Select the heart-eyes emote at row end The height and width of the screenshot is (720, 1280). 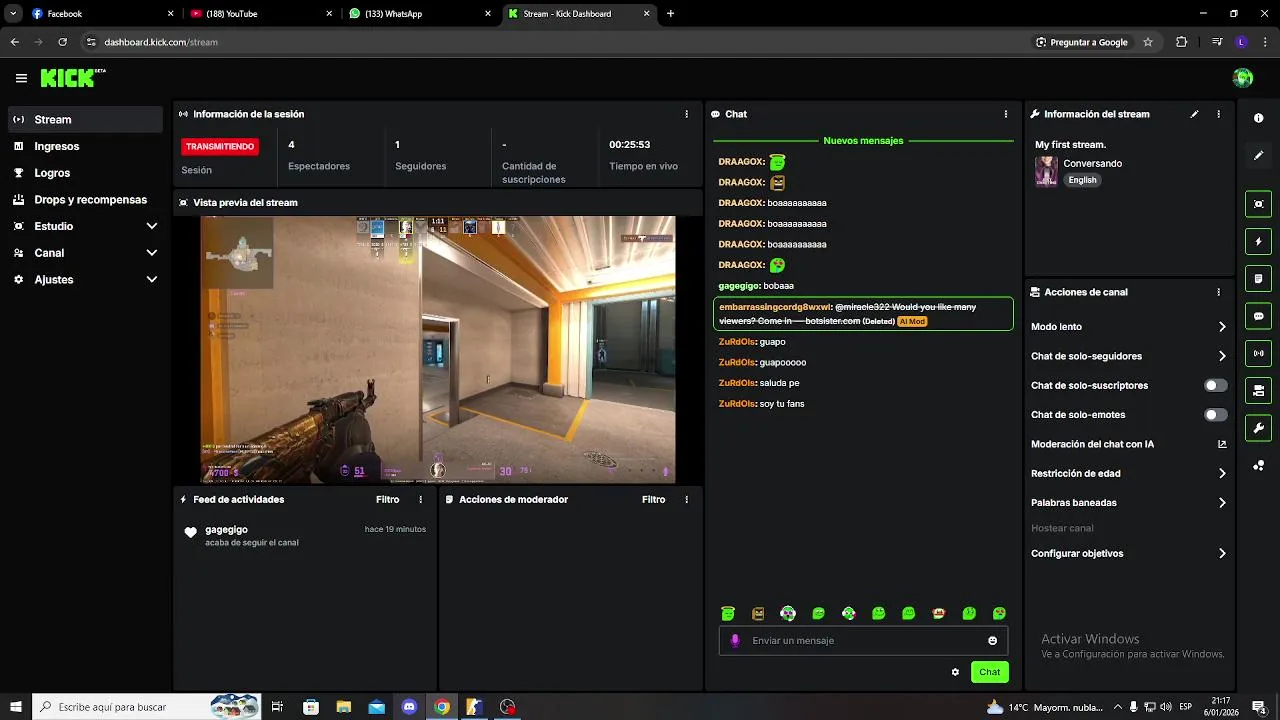[999, 613]
